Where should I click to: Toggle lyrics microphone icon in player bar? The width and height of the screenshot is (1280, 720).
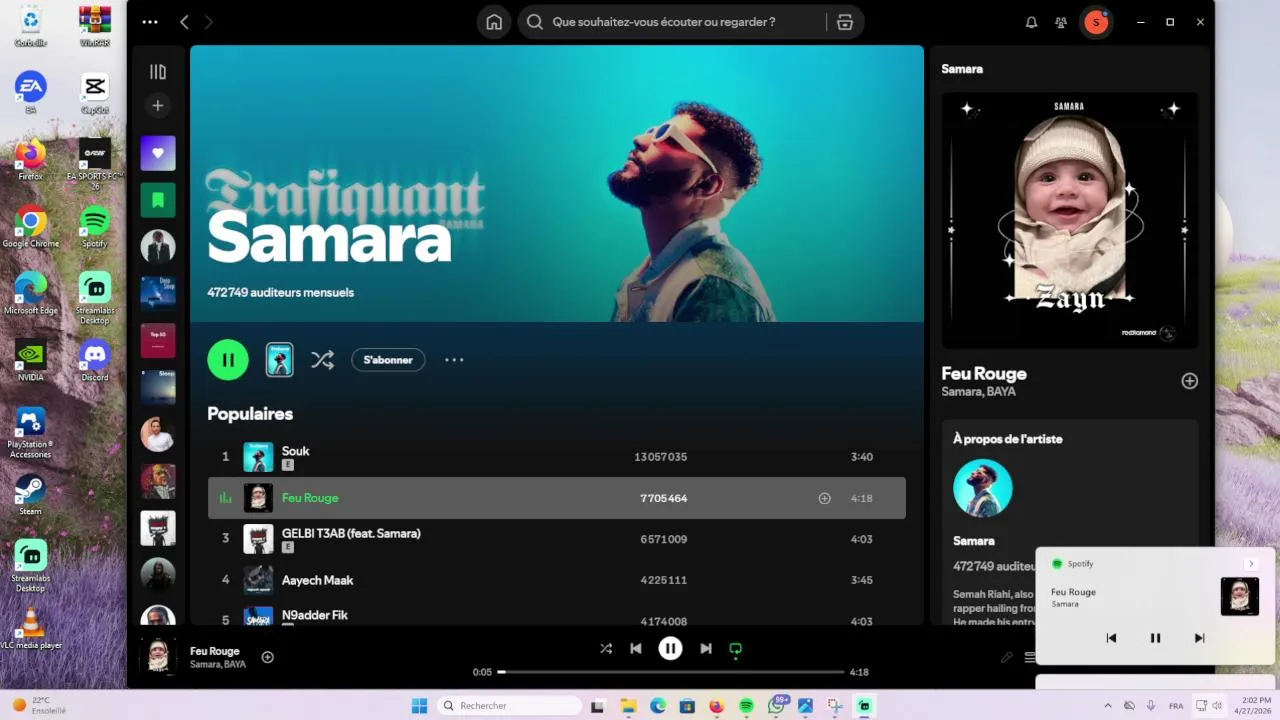click(x=1007, y=657)
